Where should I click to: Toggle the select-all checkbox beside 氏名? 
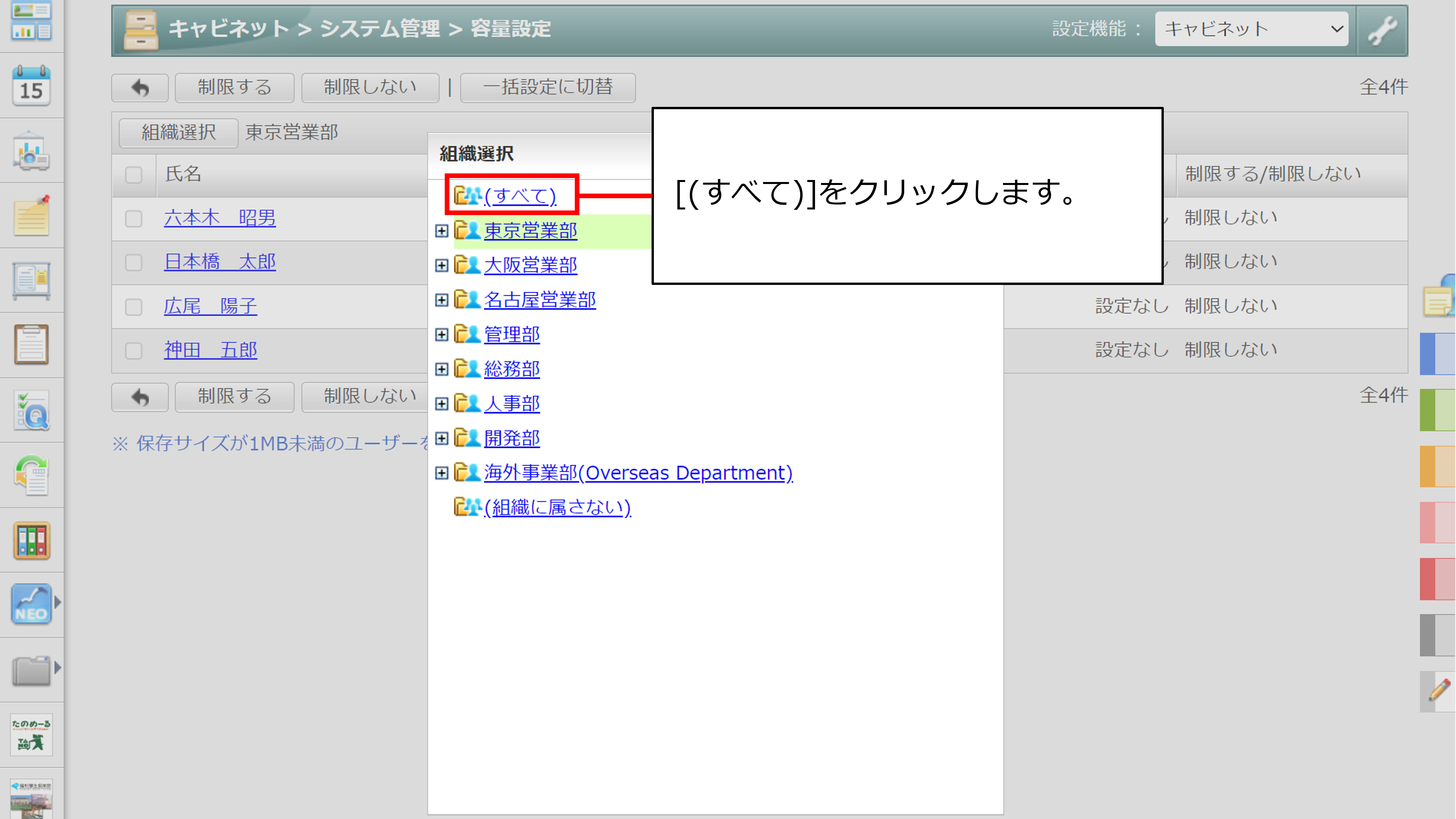(133, 175)
